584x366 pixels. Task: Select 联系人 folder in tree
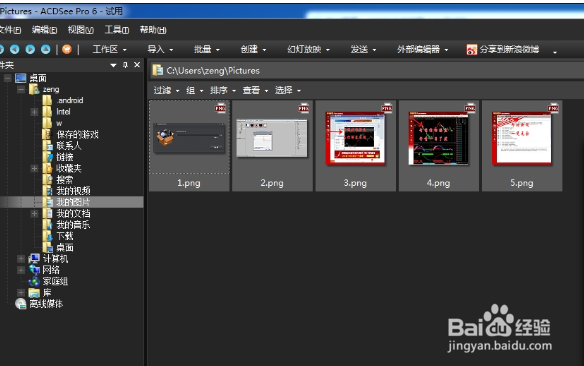click(69, 146)
